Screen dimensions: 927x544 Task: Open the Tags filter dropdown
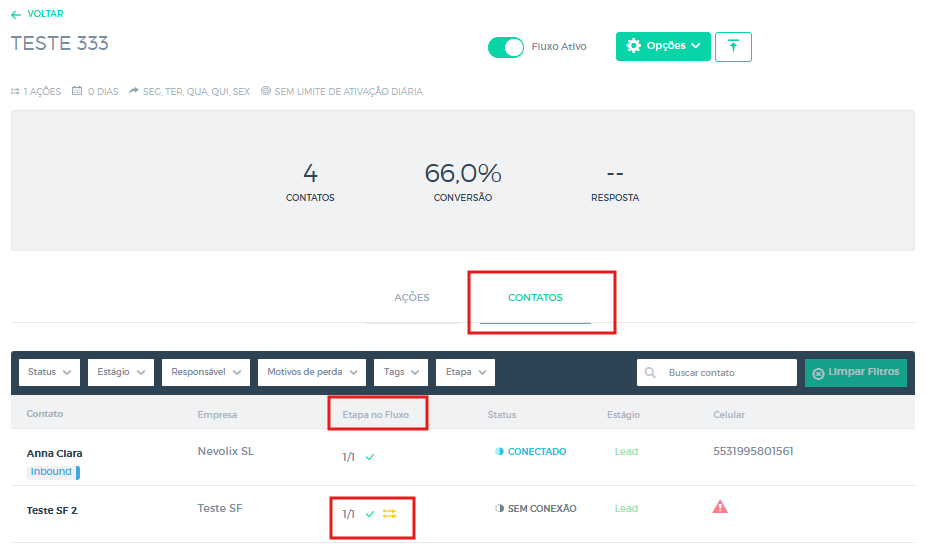click(402, 372)
